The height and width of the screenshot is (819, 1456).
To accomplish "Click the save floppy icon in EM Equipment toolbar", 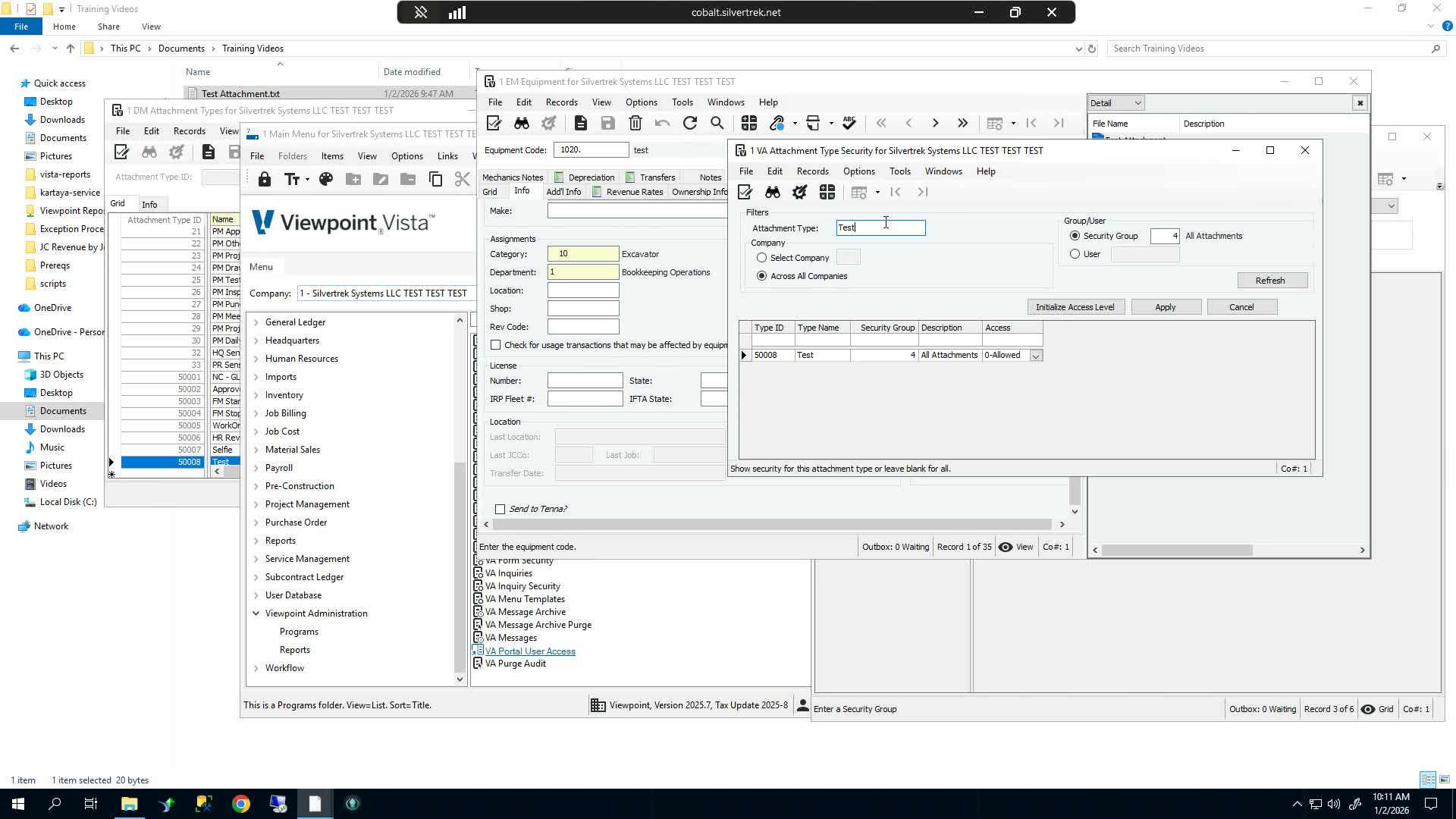I will pos(607,123).
